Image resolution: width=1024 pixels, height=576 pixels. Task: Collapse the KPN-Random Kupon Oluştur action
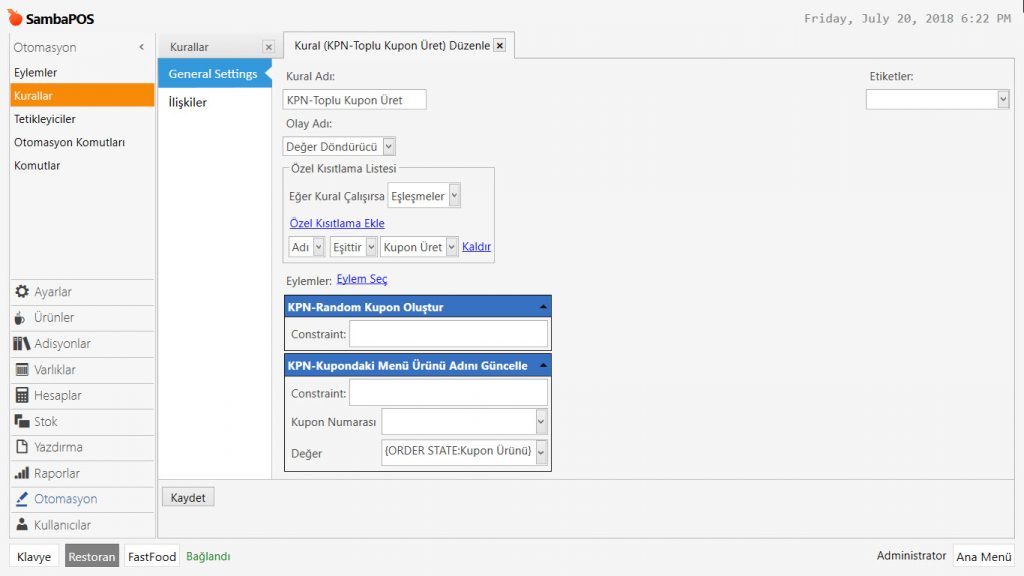(x=542, y=307)
